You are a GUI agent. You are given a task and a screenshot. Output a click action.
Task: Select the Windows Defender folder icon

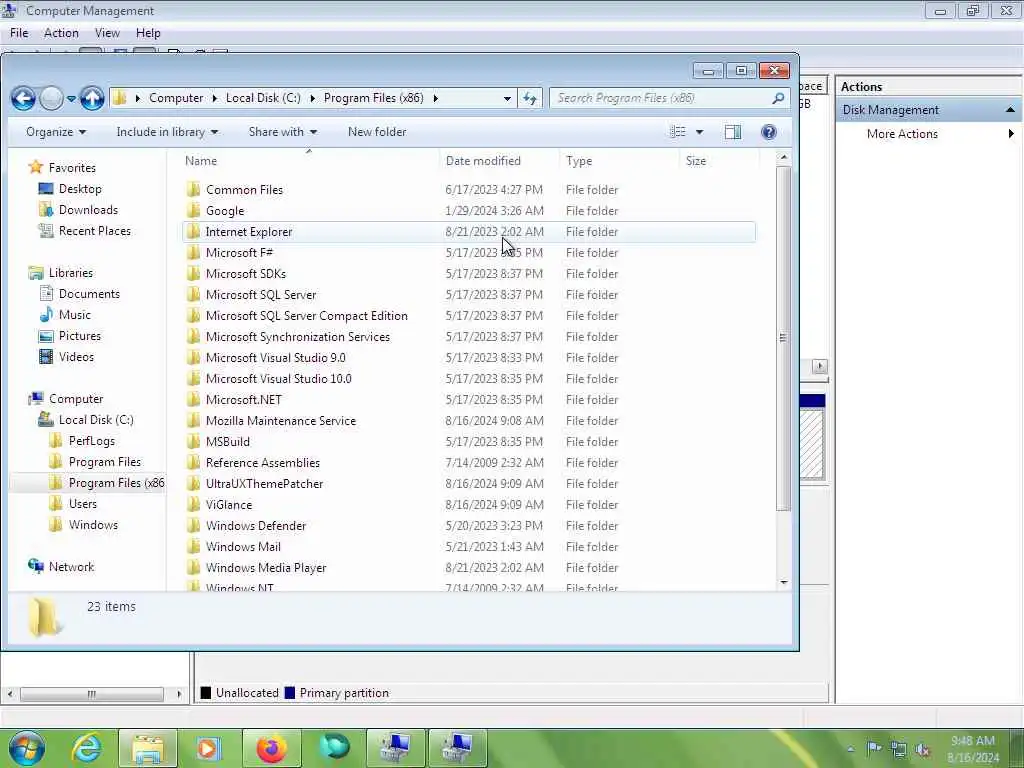(193, 526)
